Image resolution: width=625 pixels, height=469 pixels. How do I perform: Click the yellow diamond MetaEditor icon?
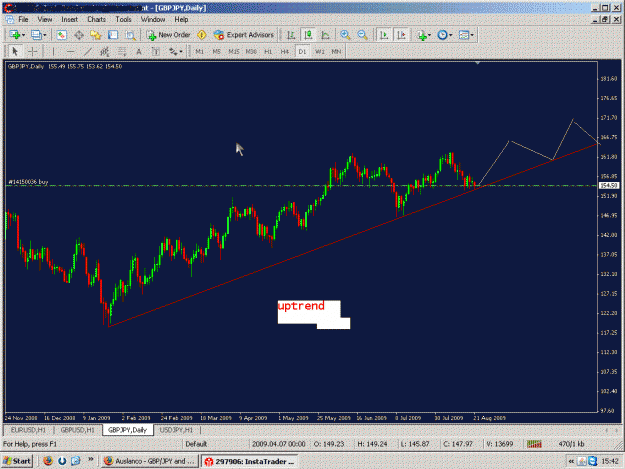(x=202, y=35)
